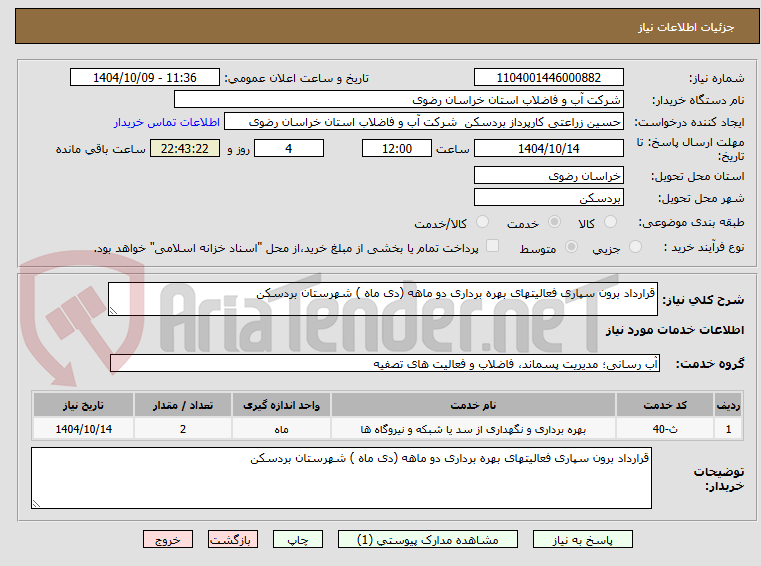Select the جزیی purchase type radio
This screenshot has width=761, height=566.
click(x=635, y=247)
